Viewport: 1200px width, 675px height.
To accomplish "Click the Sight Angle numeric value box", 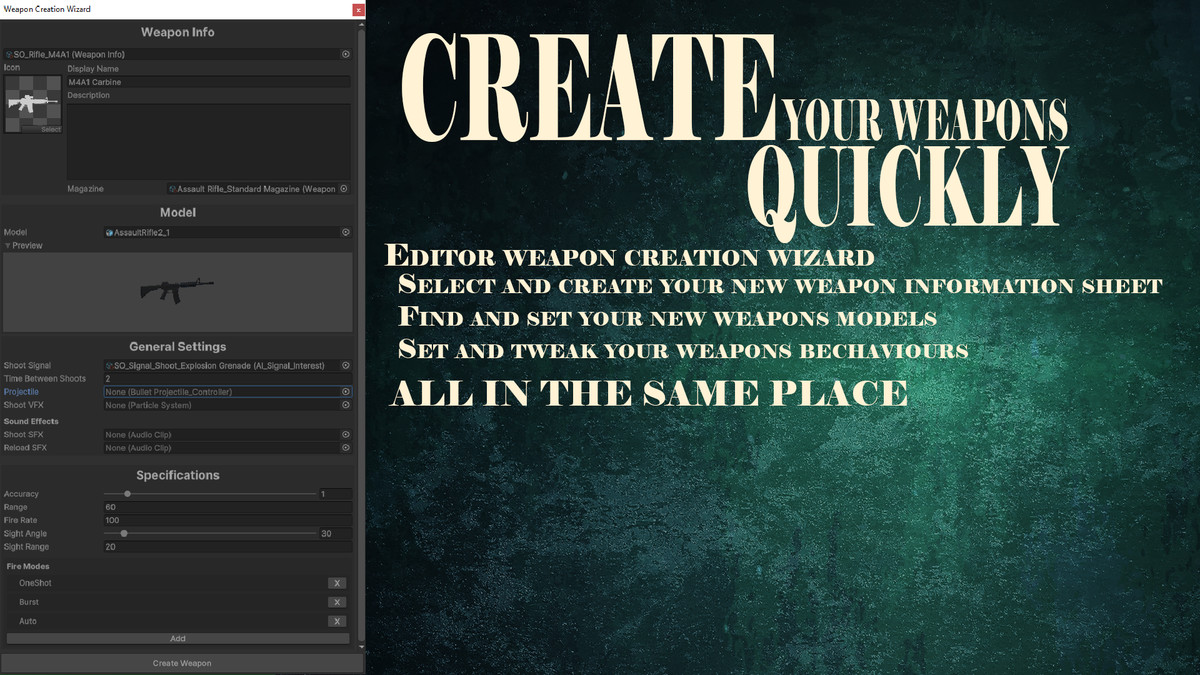I will 336,534.
